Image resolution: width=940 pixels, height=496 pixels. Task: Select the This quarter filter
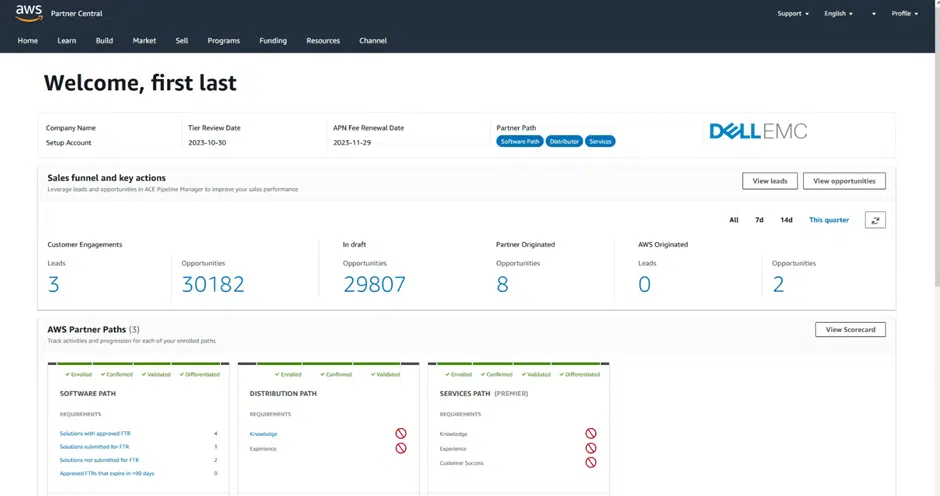click(829, 220)
